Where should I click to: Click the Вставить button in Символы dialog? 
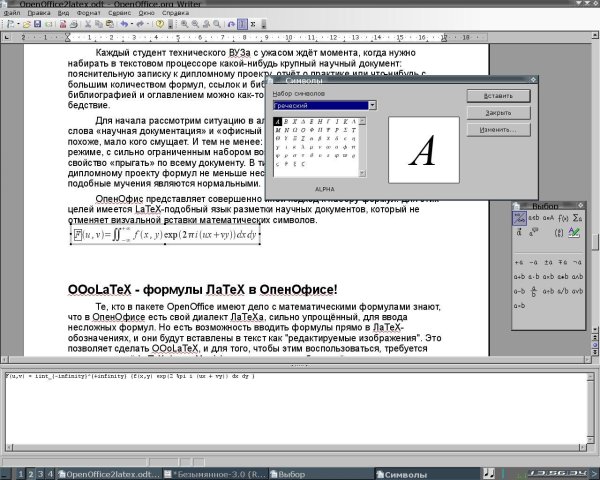[x=498, y=96]
